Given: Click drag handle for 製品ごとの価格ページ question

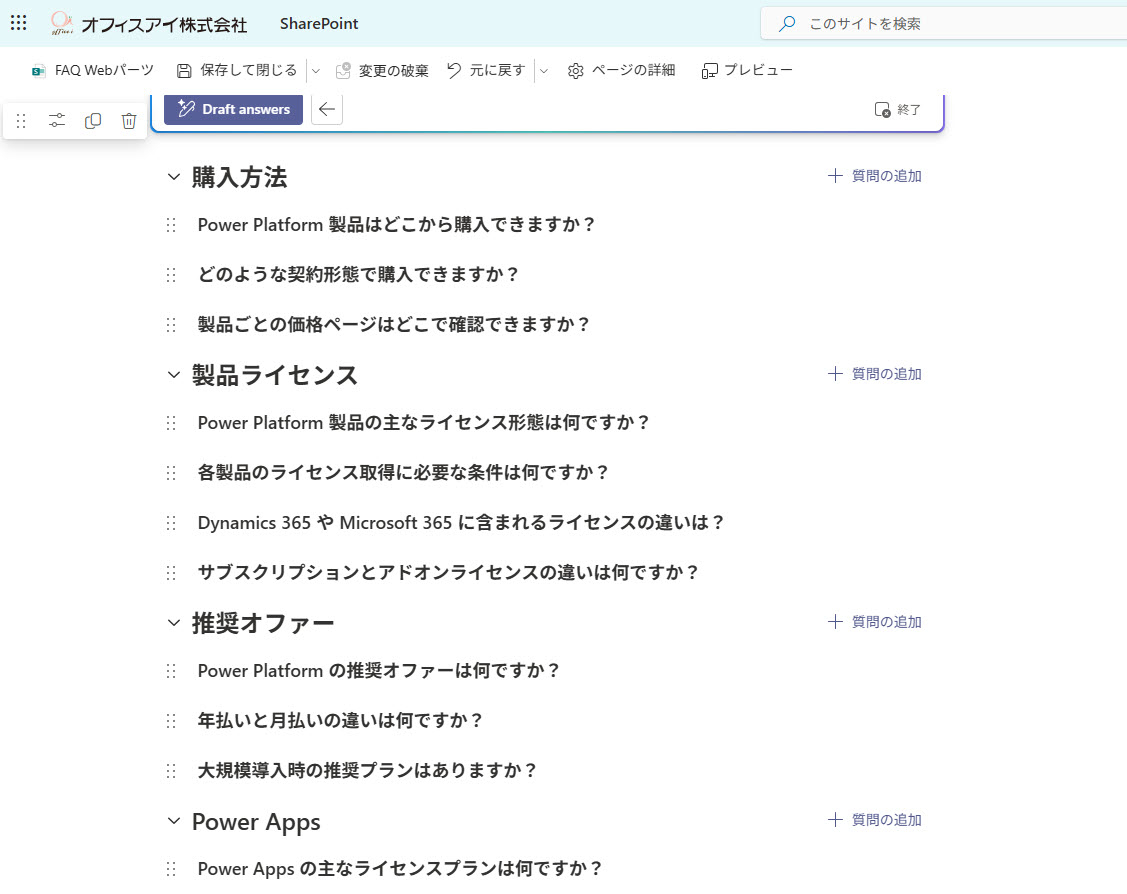Looking at the screenshot, I should (x=171, y=325).
